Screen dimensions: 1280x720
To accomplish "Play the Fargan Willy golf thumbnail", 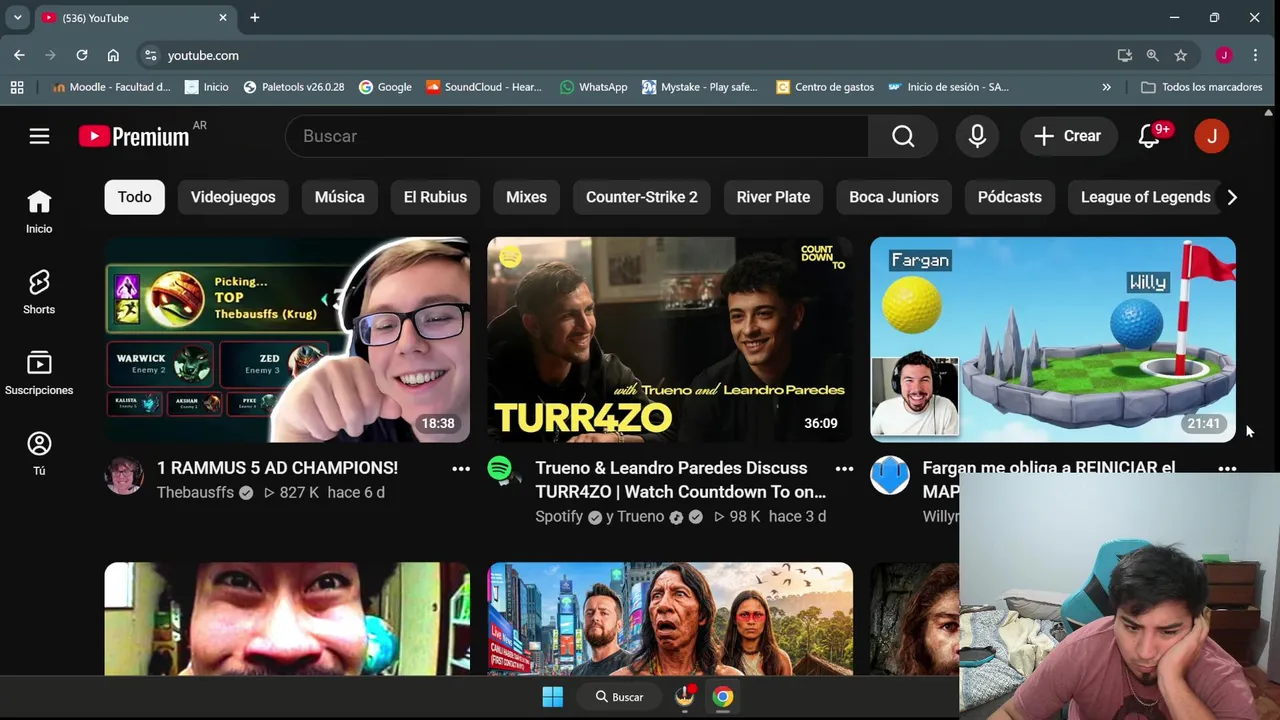I will pyautogui.click(x=1053, y=340).
